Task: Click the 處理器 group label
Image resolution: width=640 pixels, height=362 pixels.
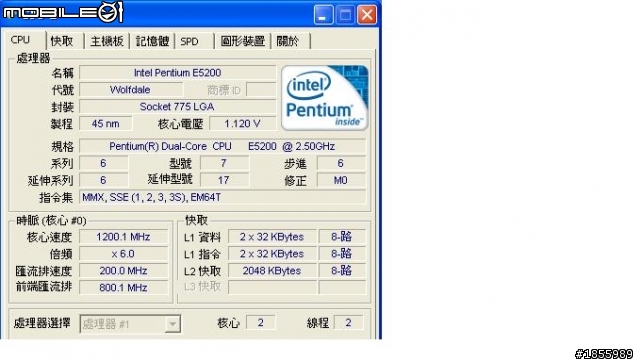Action: click(33, 58)
